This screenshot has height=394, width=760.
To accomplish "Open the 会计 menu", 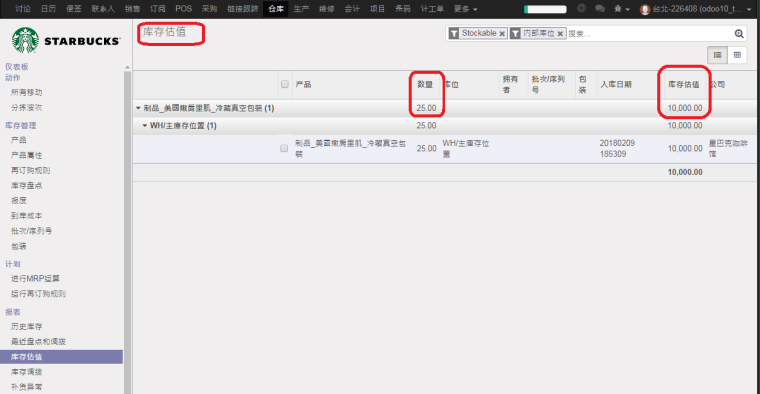I will pyautogui.click(x=352, y=9).
